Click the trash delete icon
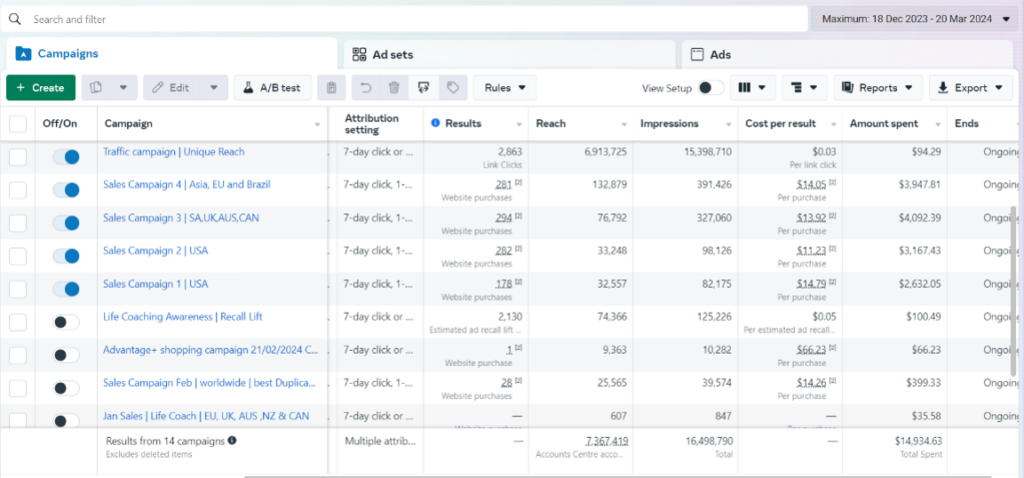 (394, 88)
